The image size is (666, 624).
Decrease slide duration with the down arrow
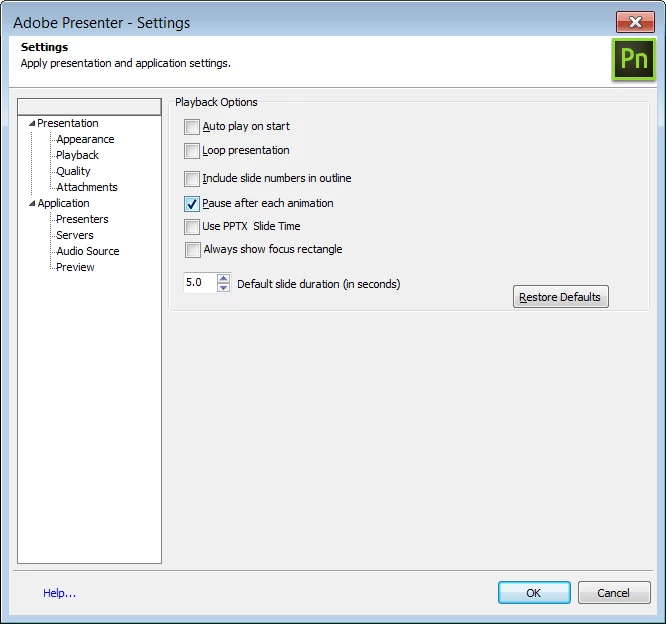pos(223,288)
